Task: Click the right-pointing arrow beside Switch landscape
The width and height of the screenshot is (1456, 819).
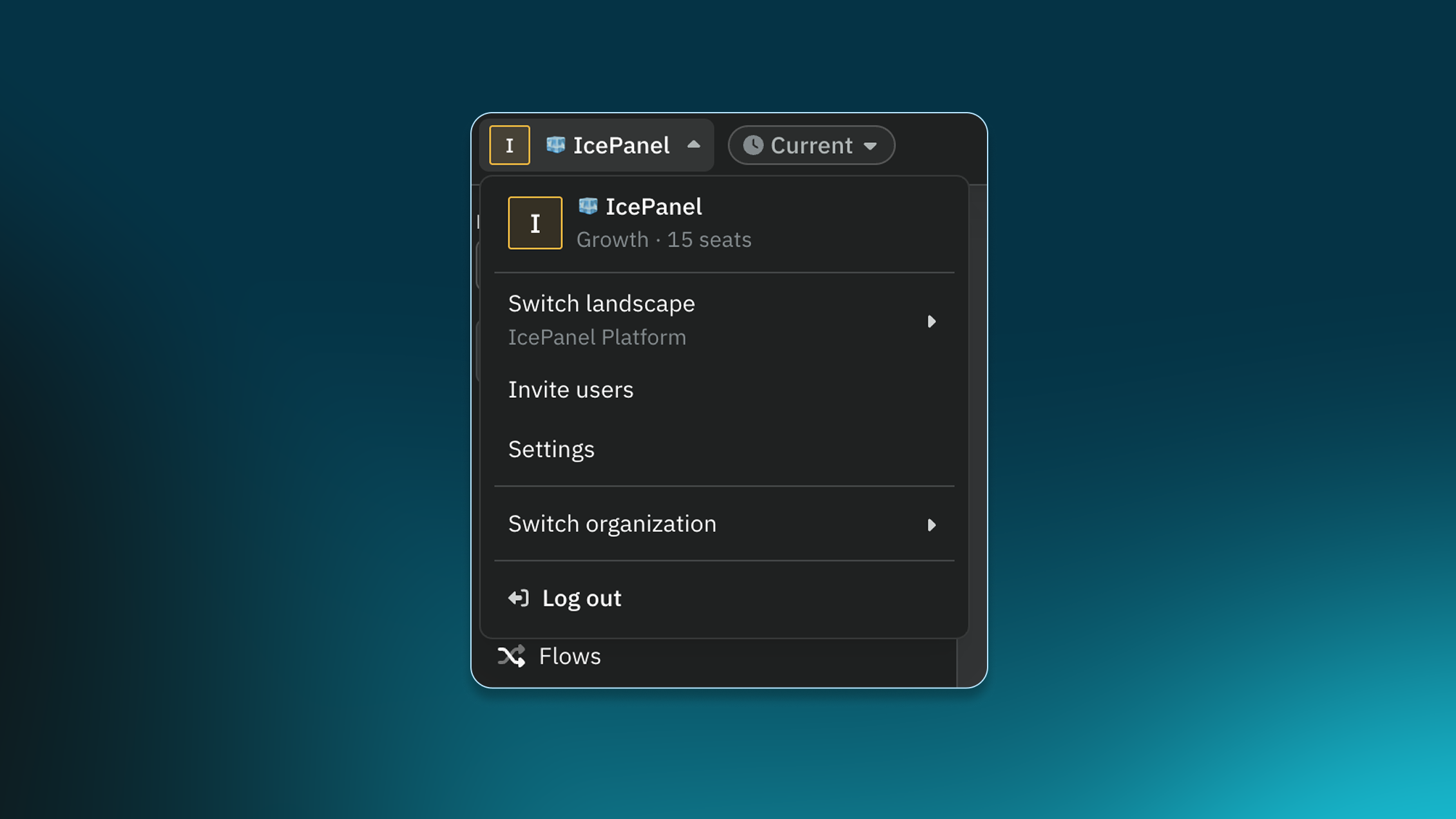Action: (x=932, y=321)
